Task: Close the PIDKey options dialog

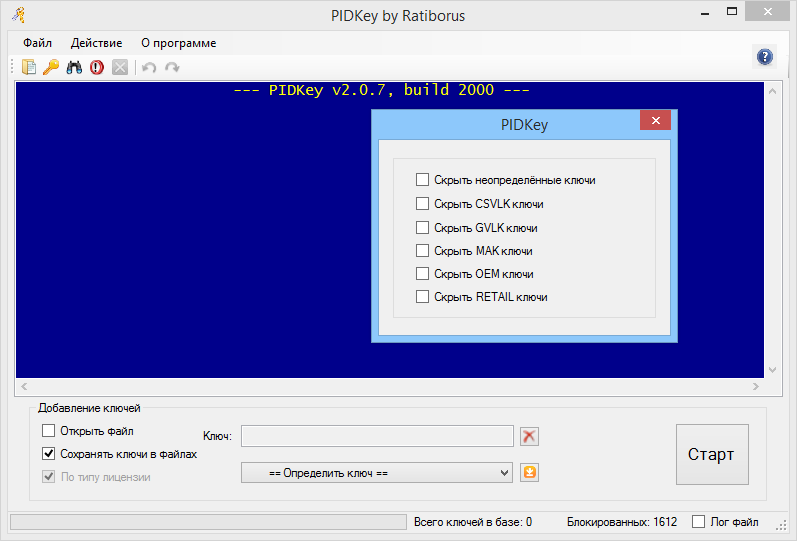Action: [655, 121]
